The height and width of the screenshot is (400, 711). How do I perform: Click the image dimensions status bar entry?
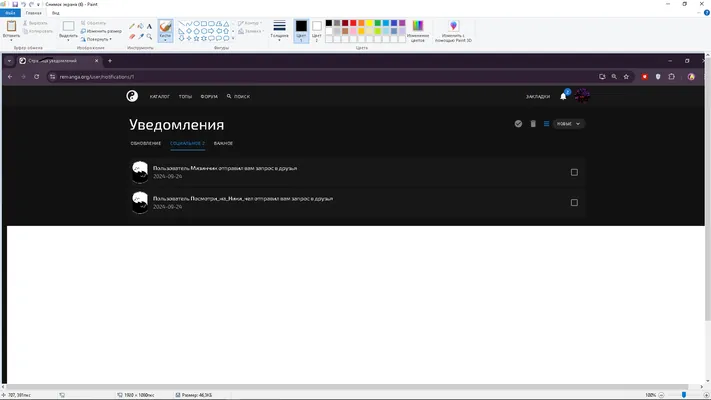[136, 395]
